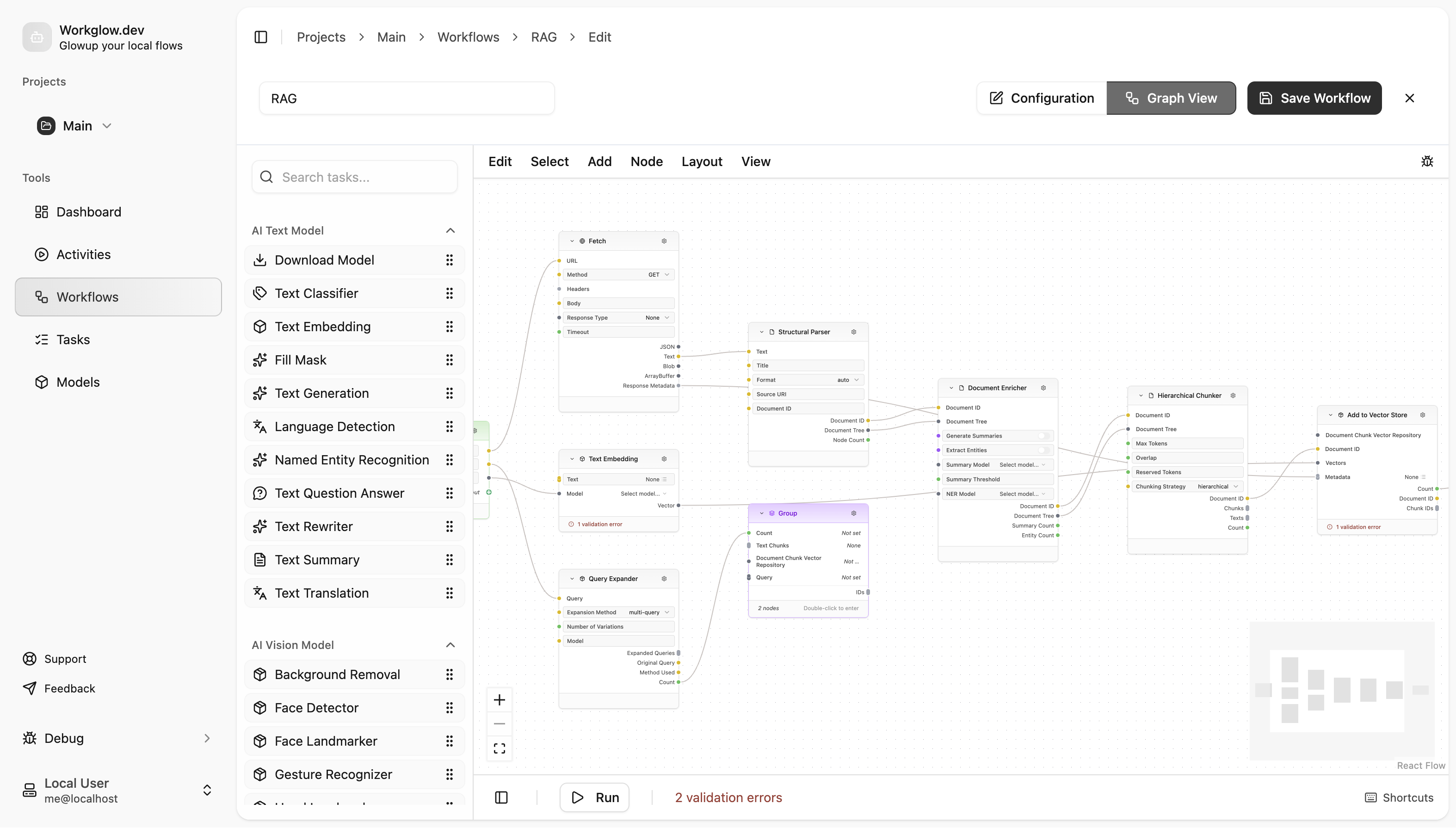Open Query Expander node settings gear
The image size is (1456, 828).
pos(664,579)
